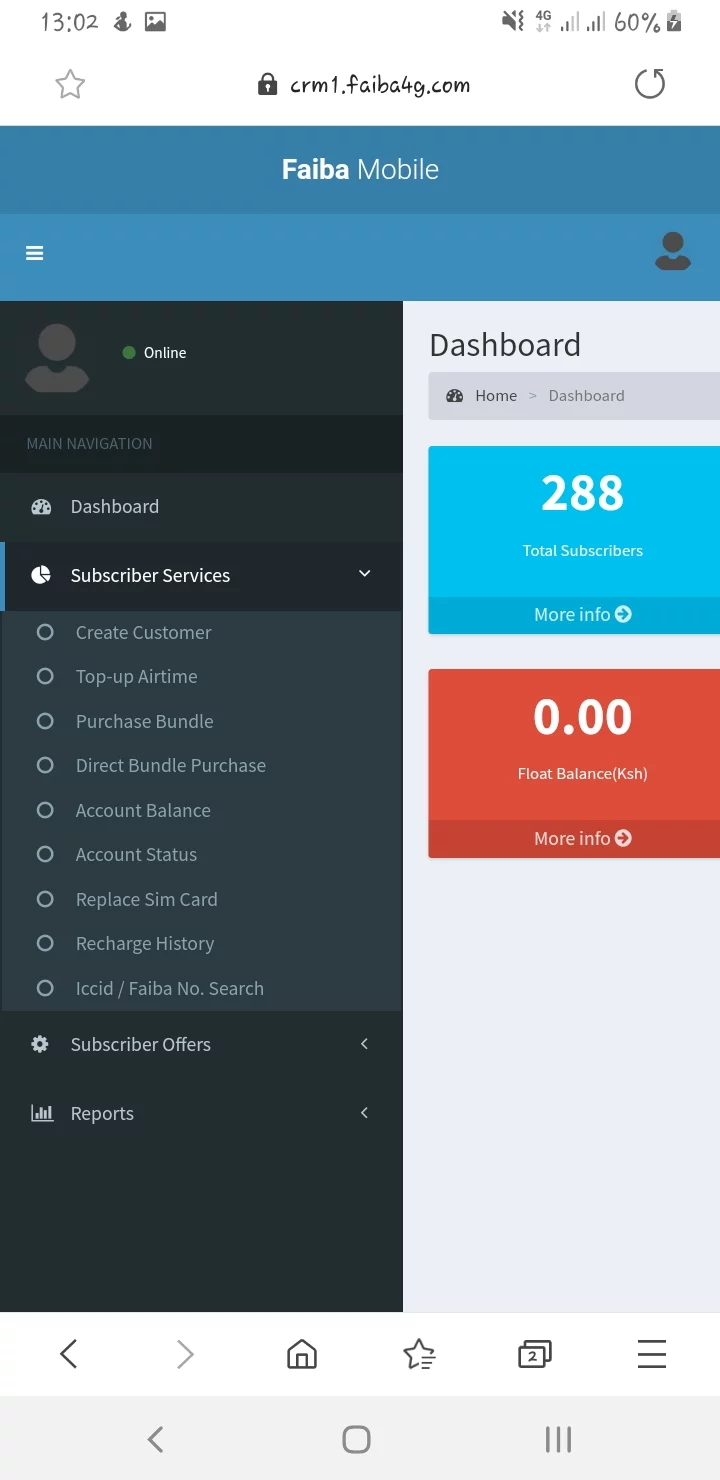This screenshot has width=720, height=1480.
Task: Go back using browser back arrow
Action: [68, 1354]
